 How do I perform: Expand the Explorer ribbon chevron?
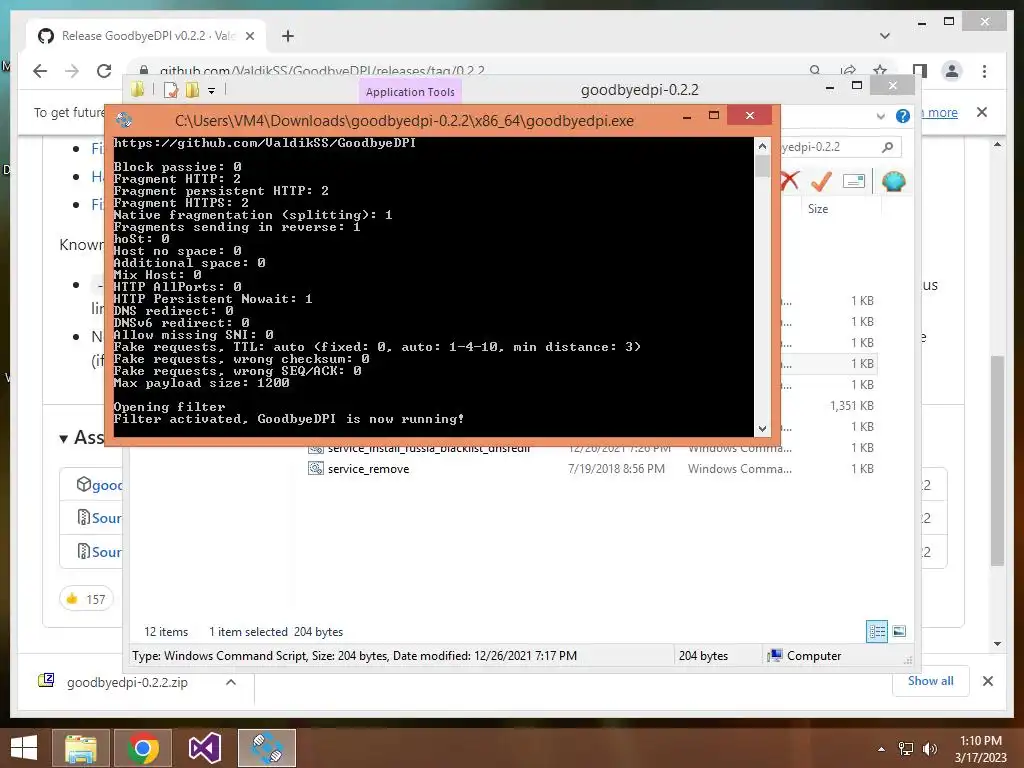[x=880, y=116]
